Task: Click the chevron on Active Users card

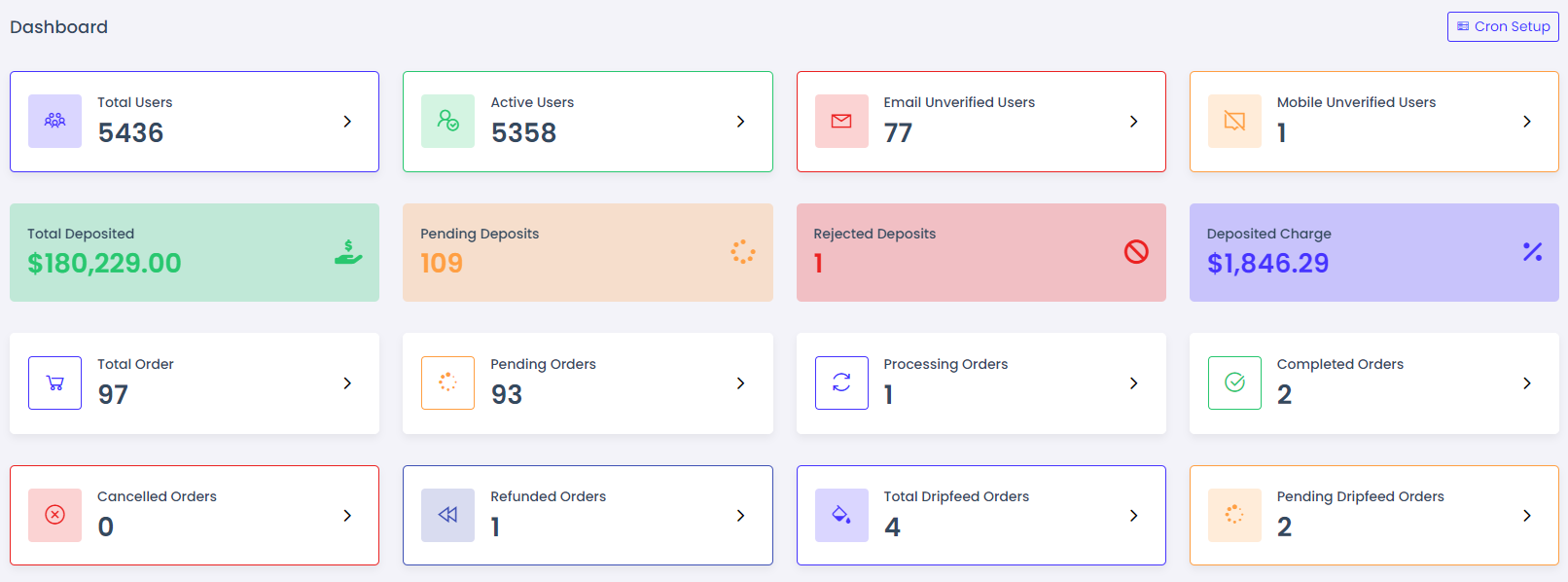Action: 740,122
